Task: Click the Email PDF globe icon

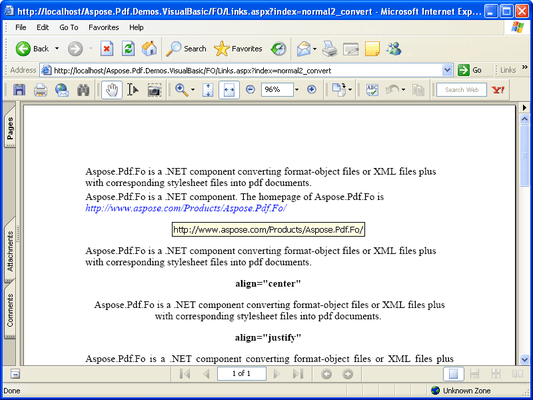Action: tap(62, 90)
